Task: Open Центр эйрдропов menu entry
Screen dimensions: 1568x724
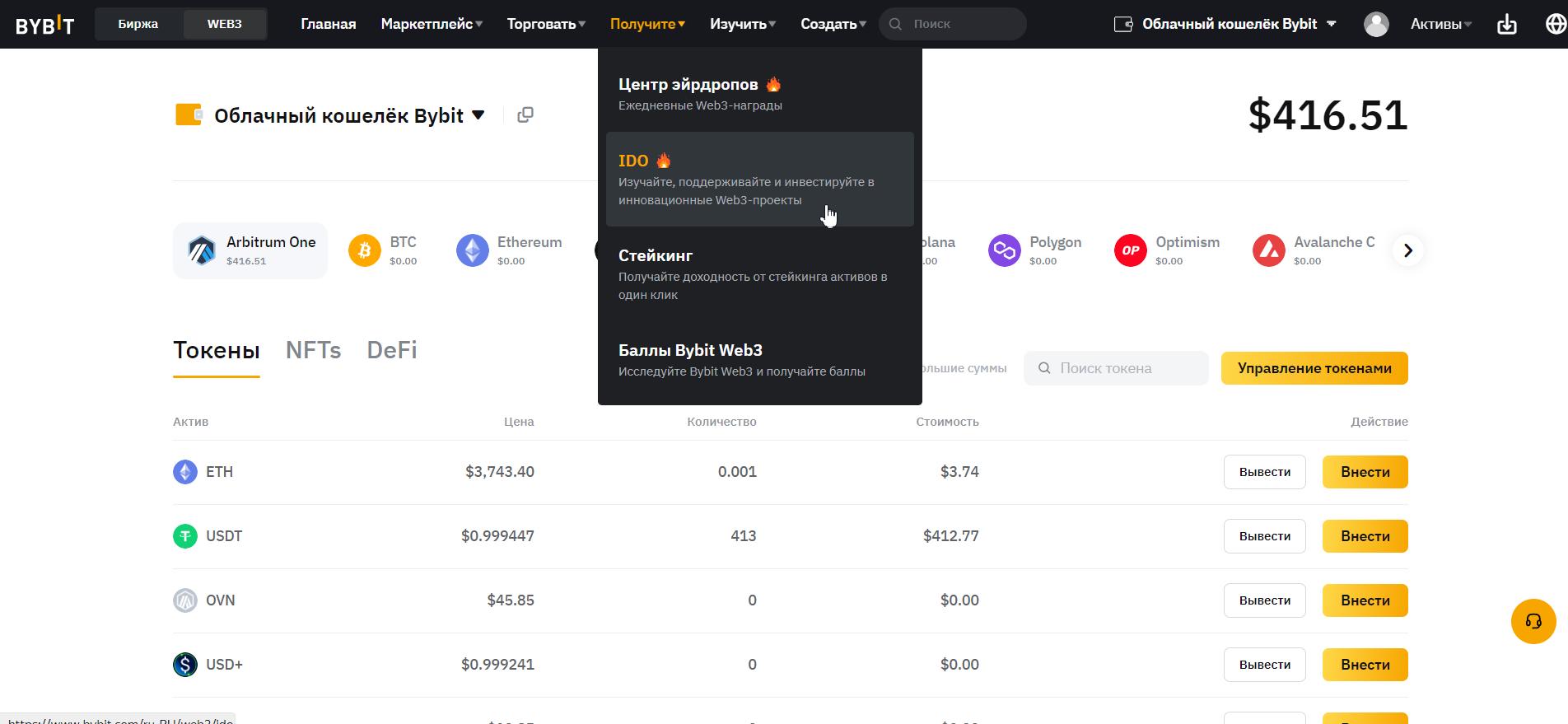Action: 760,94
